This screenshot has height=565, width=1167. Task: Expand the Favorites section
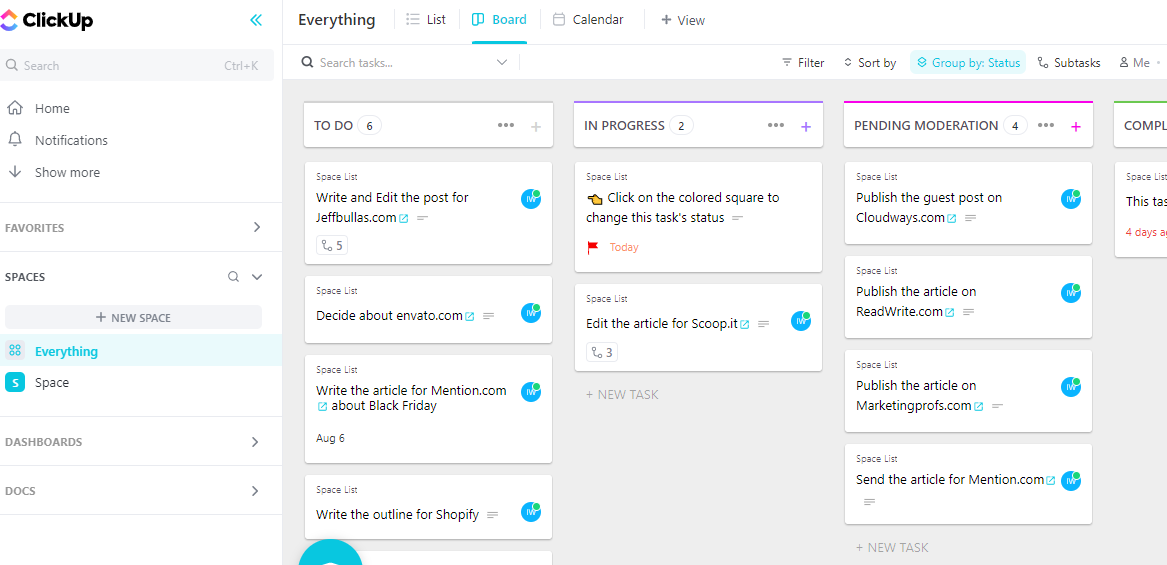[257, 228]
